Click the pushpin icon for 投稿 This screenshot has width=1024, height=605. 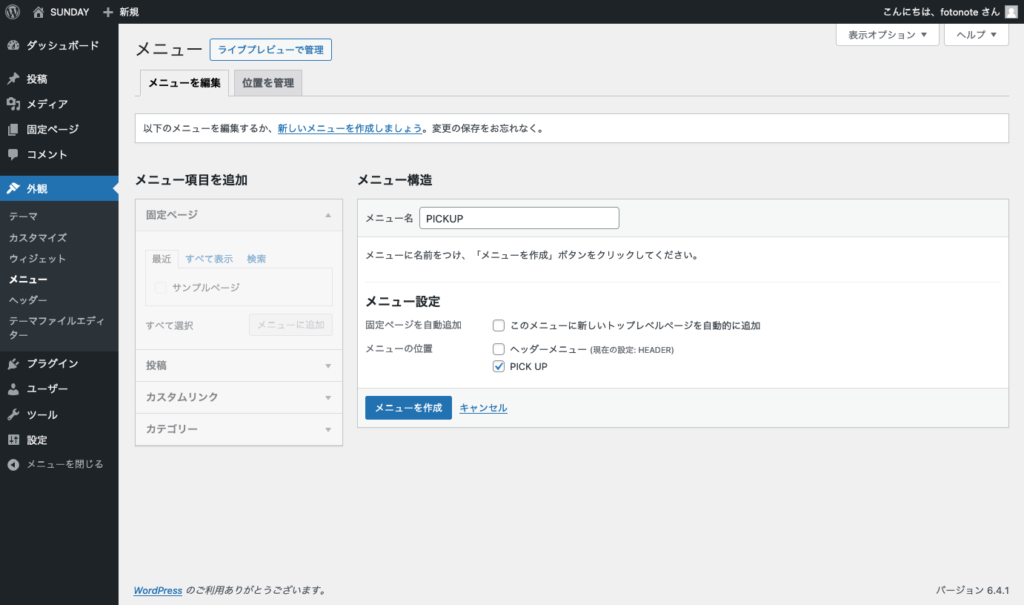pyautogui.click(x=13, y=79)
